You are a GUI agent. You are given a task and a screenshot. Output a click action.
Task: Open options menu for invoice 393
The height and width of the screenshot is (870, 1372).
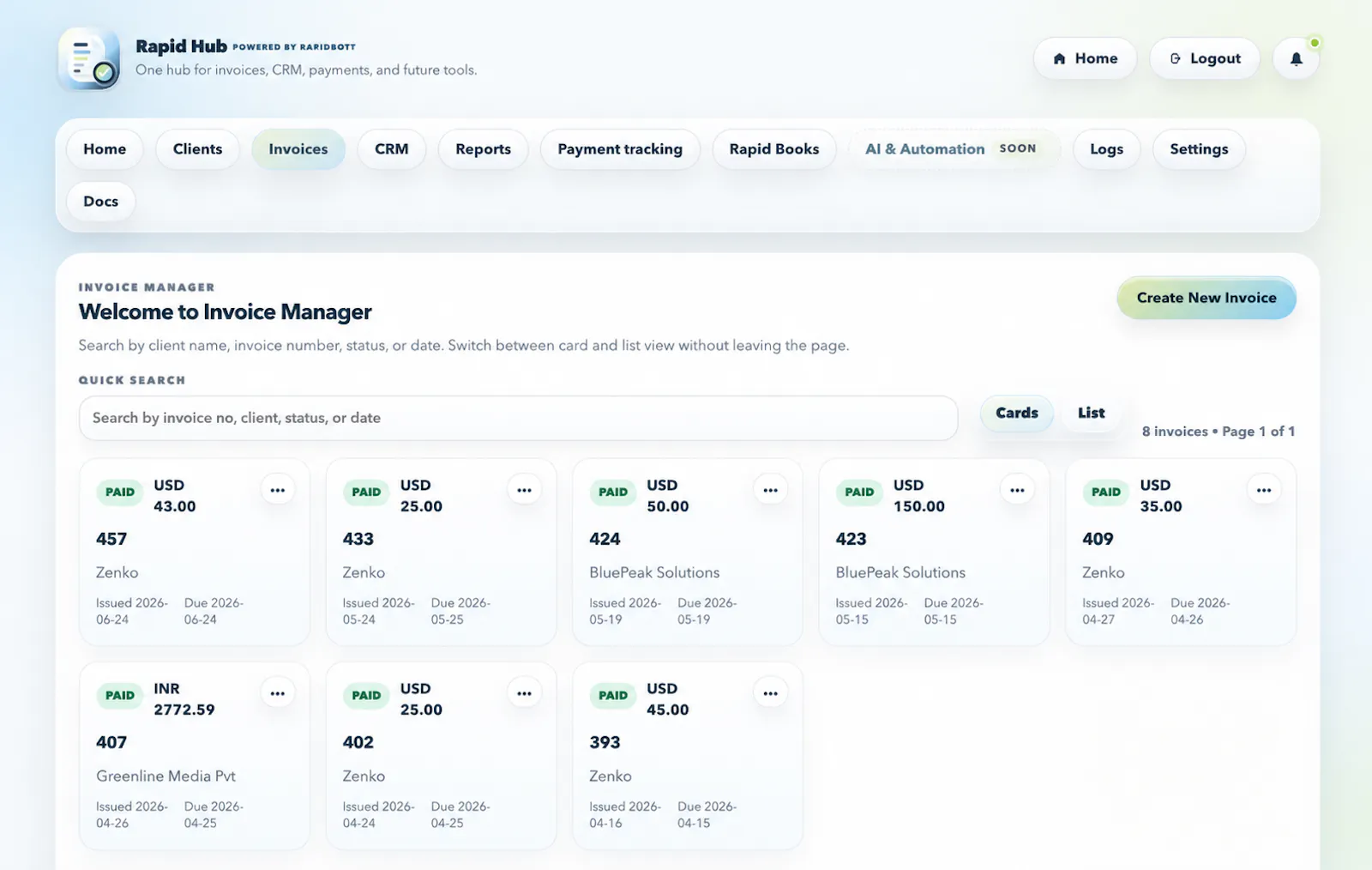tap(771, 694)
